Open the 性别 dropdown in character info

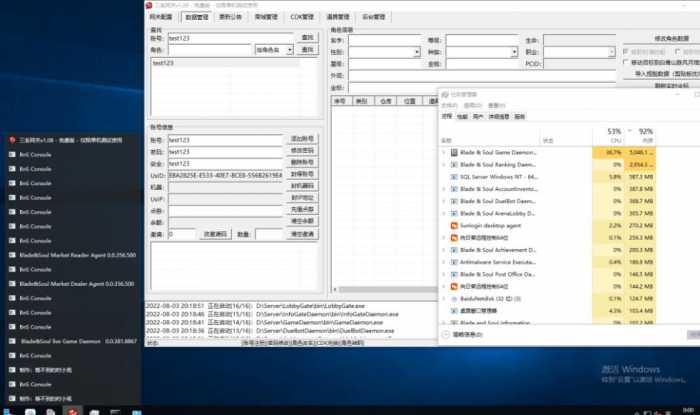417,52
